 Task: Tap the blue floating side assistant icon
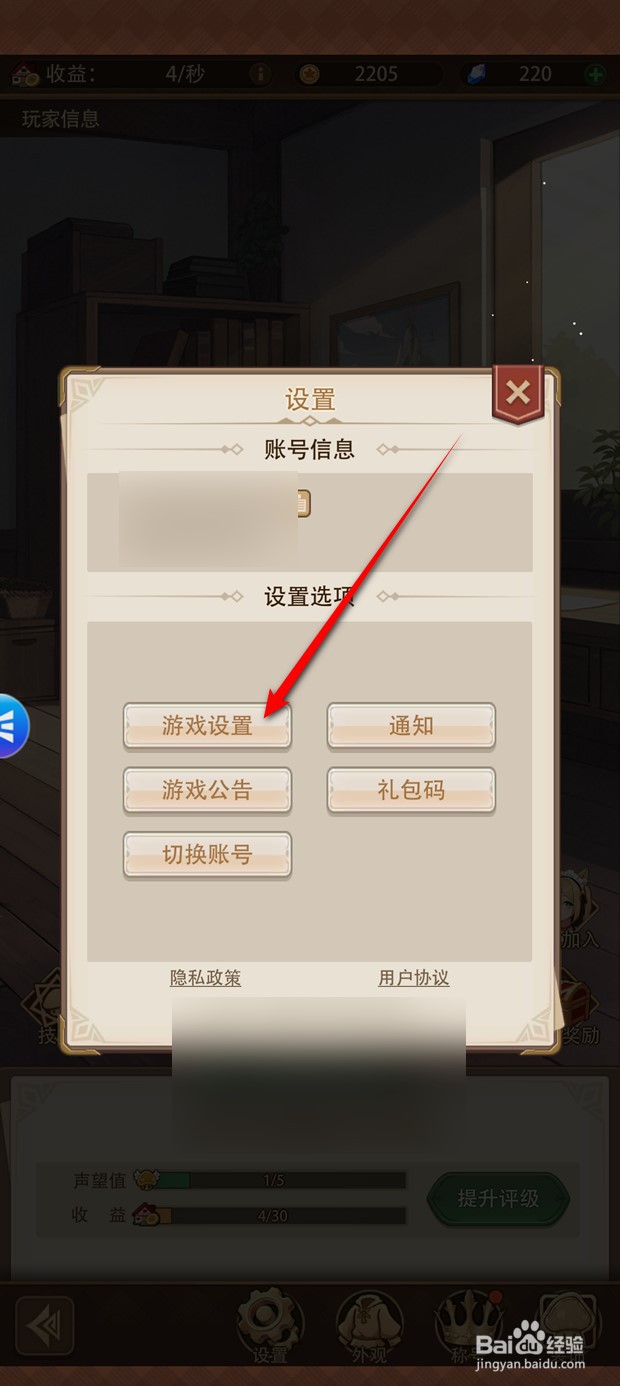(12, 726)
